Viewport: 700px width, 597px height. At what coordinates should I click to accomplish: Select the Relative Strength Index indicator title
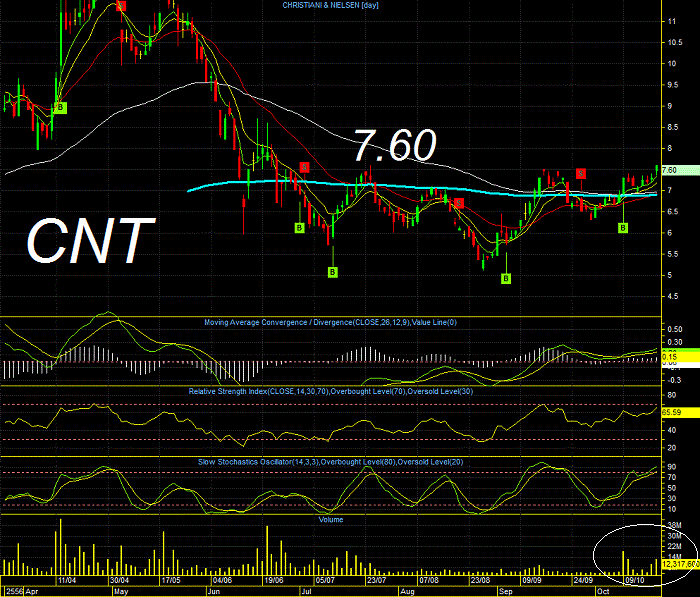tap(330, 392)
